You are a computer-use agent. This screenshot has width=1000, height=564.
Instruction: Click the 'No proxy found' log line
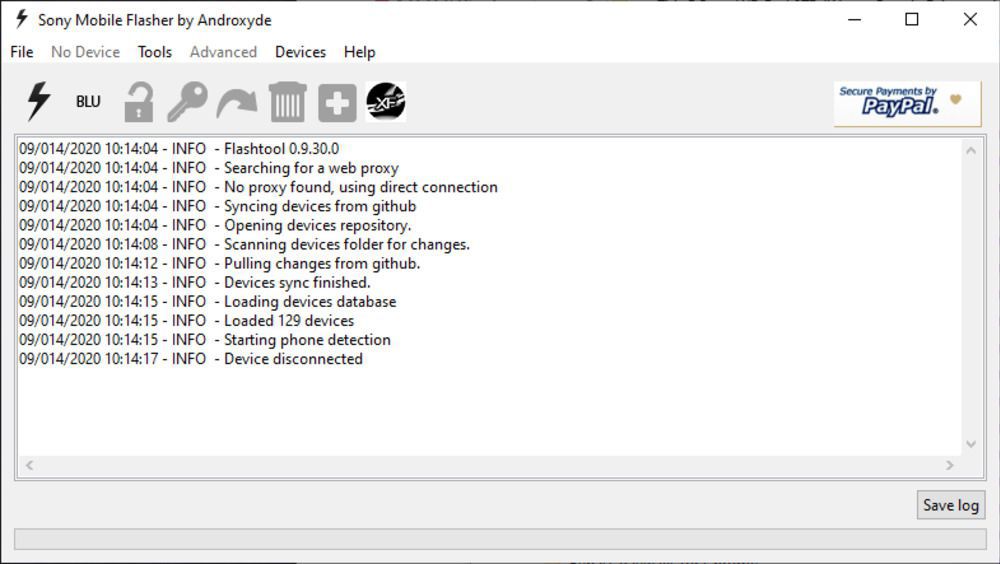(258, 187)
